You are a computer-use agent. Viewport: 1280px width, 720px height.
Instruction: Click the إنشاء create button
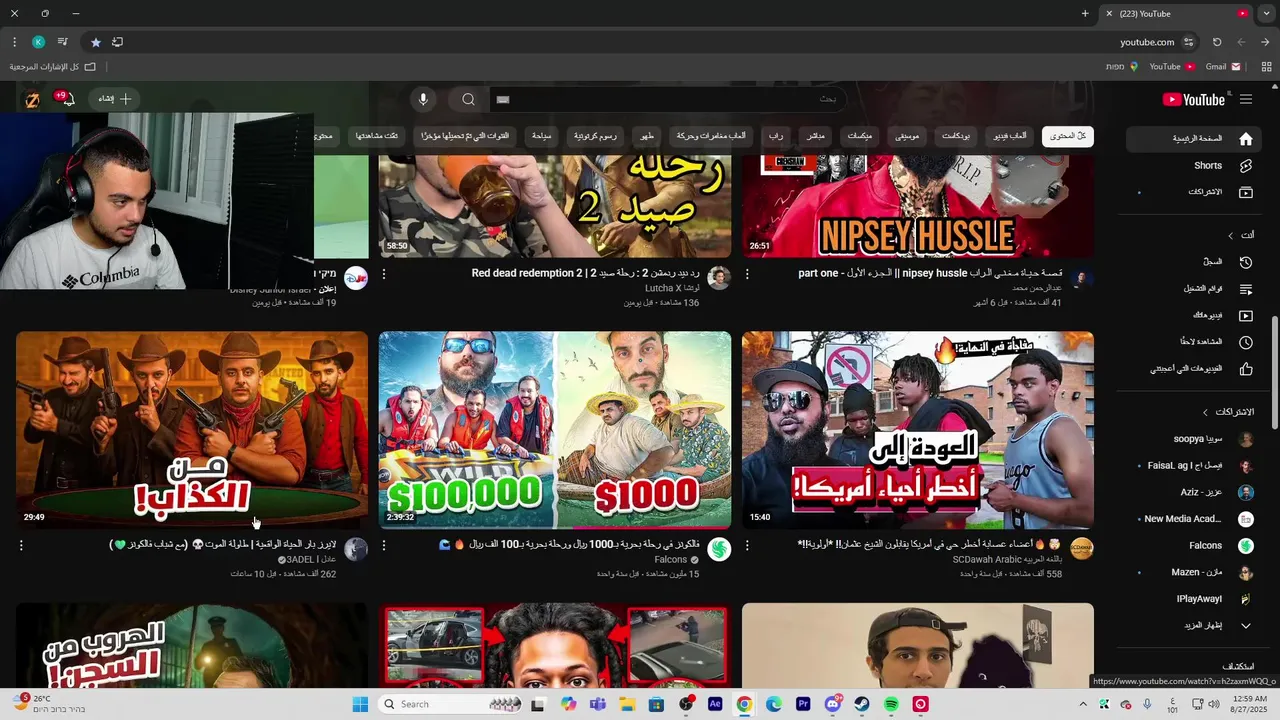tap(115, 99)
